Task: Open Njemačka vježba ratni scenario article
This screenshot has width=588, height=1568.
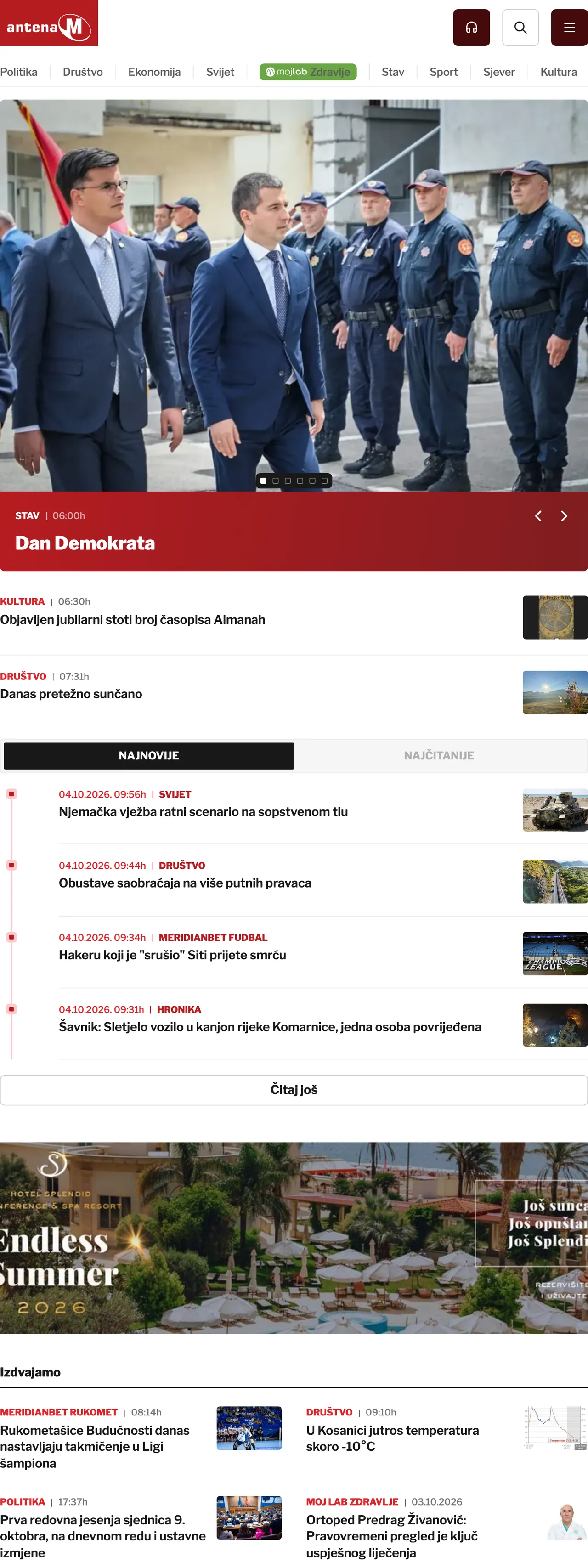Action: (204, 812)
